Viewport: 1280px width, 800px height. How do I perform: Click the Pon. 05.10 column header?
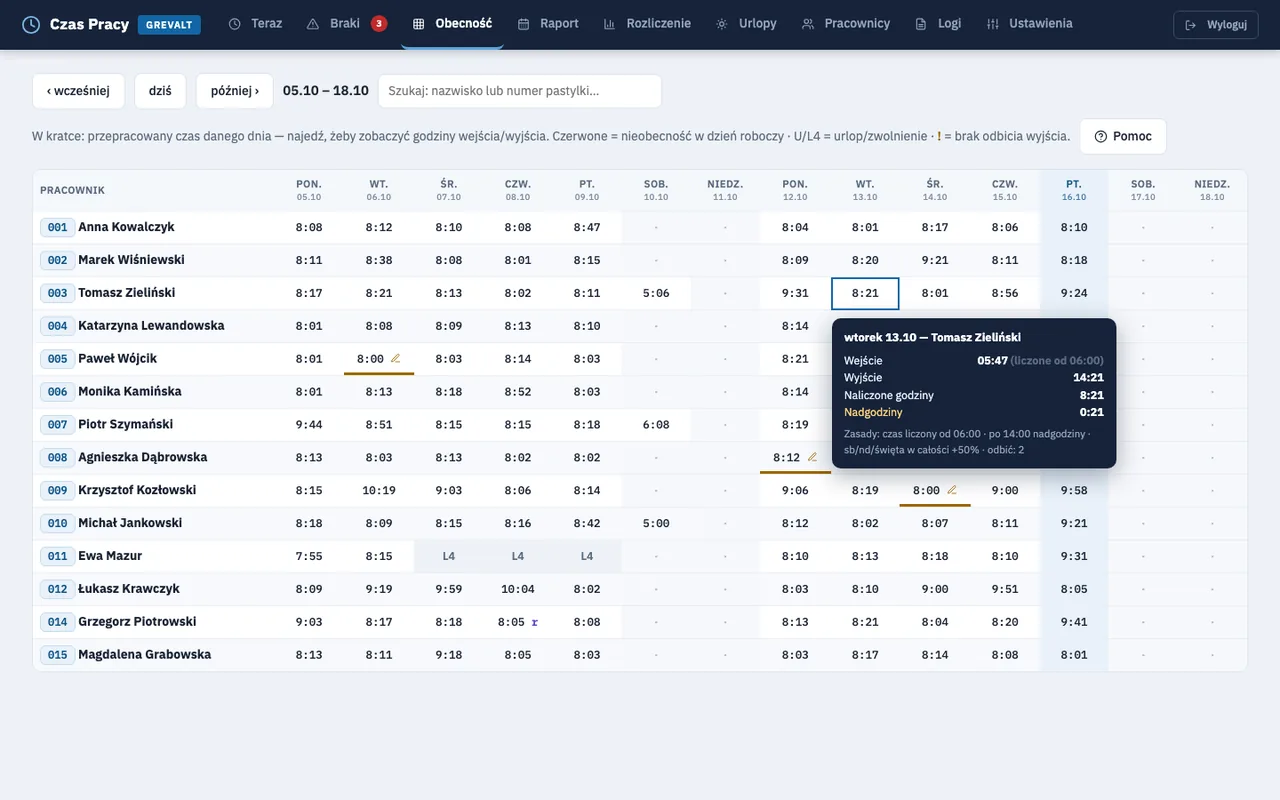(309, 190)
